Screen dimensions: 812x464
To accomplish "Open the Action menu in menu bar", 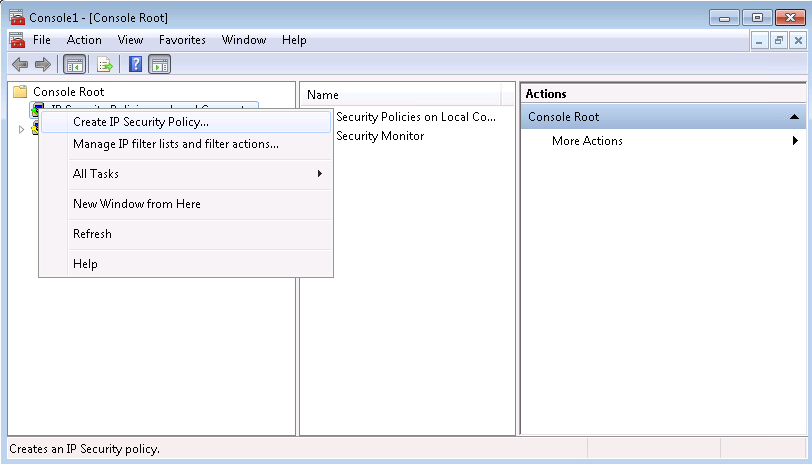I will (84, 40).
